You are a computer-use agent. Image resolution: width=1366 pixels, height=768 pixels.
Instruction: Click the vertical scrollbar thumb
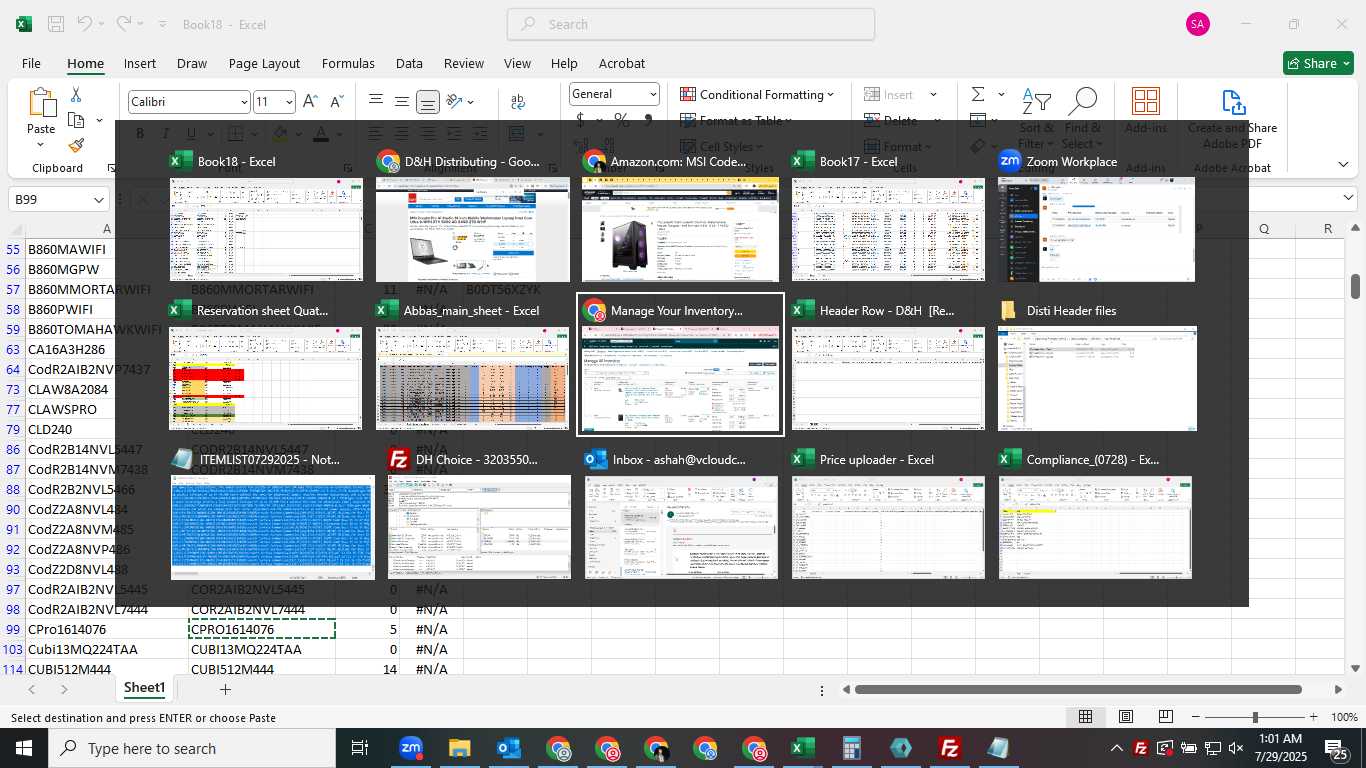1356,287
